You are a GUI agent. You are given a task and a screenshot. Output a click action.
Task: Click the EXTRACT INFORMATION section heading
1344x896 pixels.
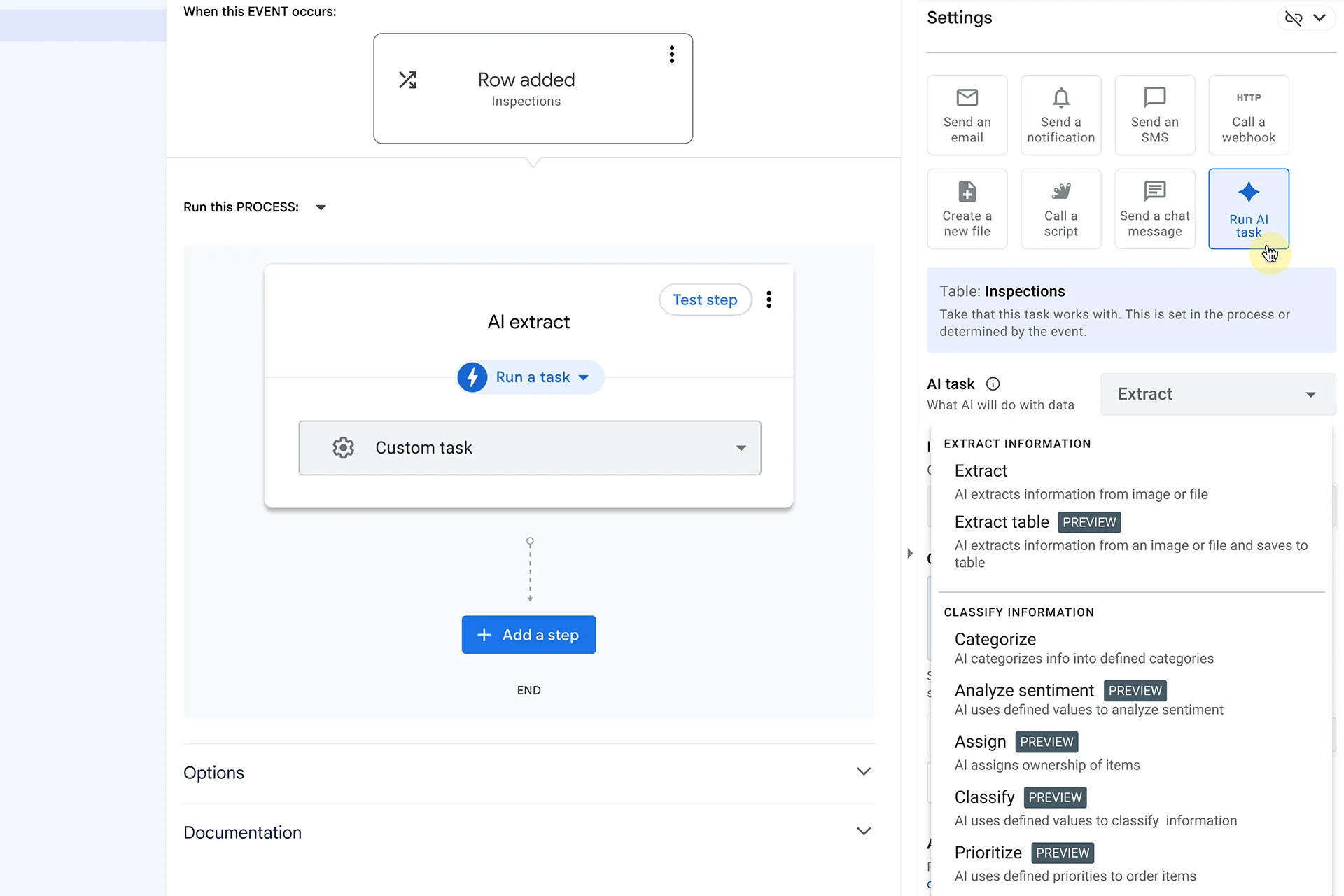(x=1017, y=444)
